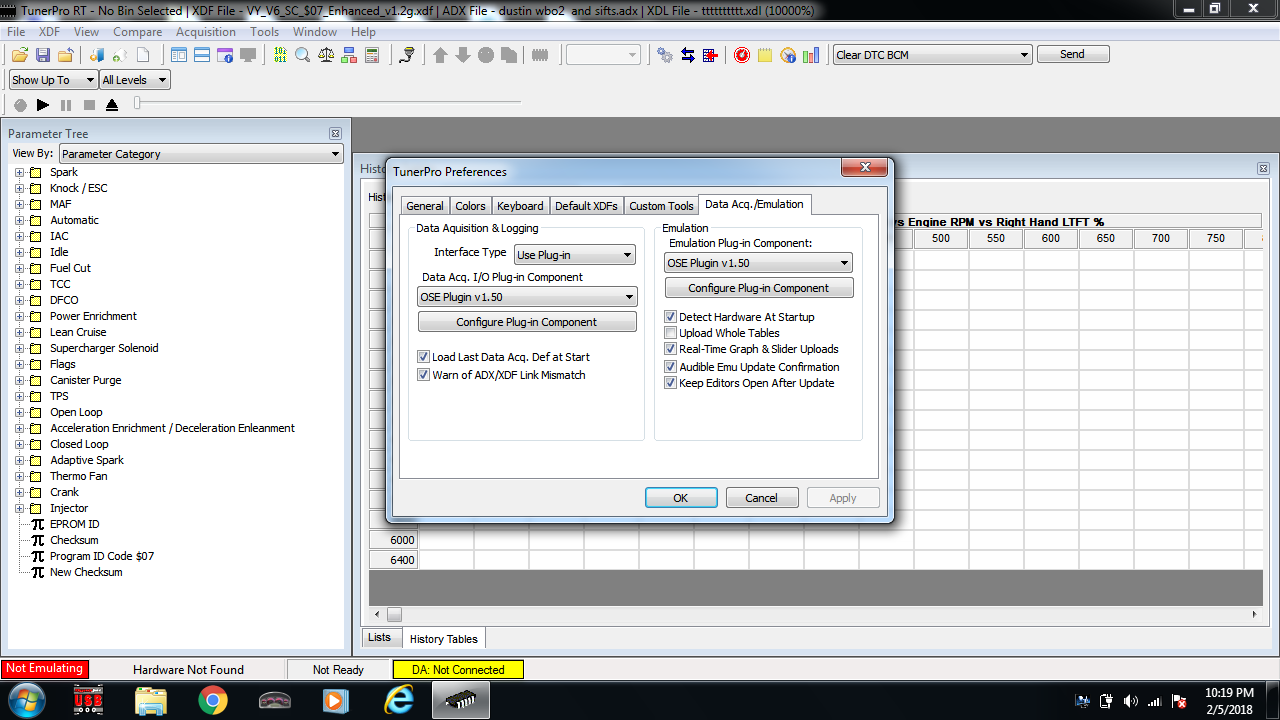Screen dimensions: 1280x720
Task: Disable Detect Hardware At Startup
Action: tap(671, 317)
